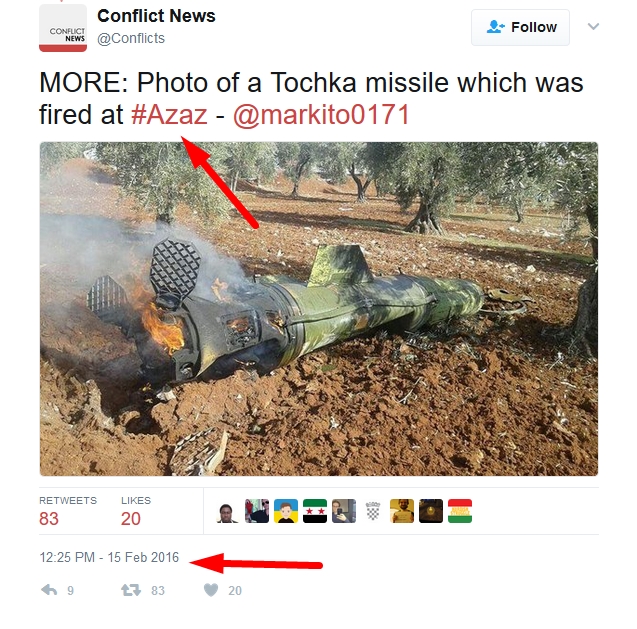The width and height of the screenshot is (637, 629).
Task: Click the Conflict News display name
Action: tap(156, 16)
